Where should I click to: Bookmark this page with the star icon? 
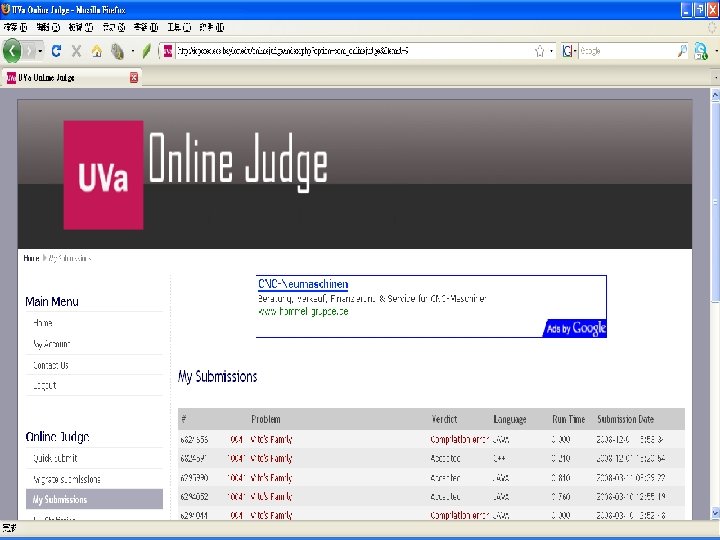coord(540,51)
